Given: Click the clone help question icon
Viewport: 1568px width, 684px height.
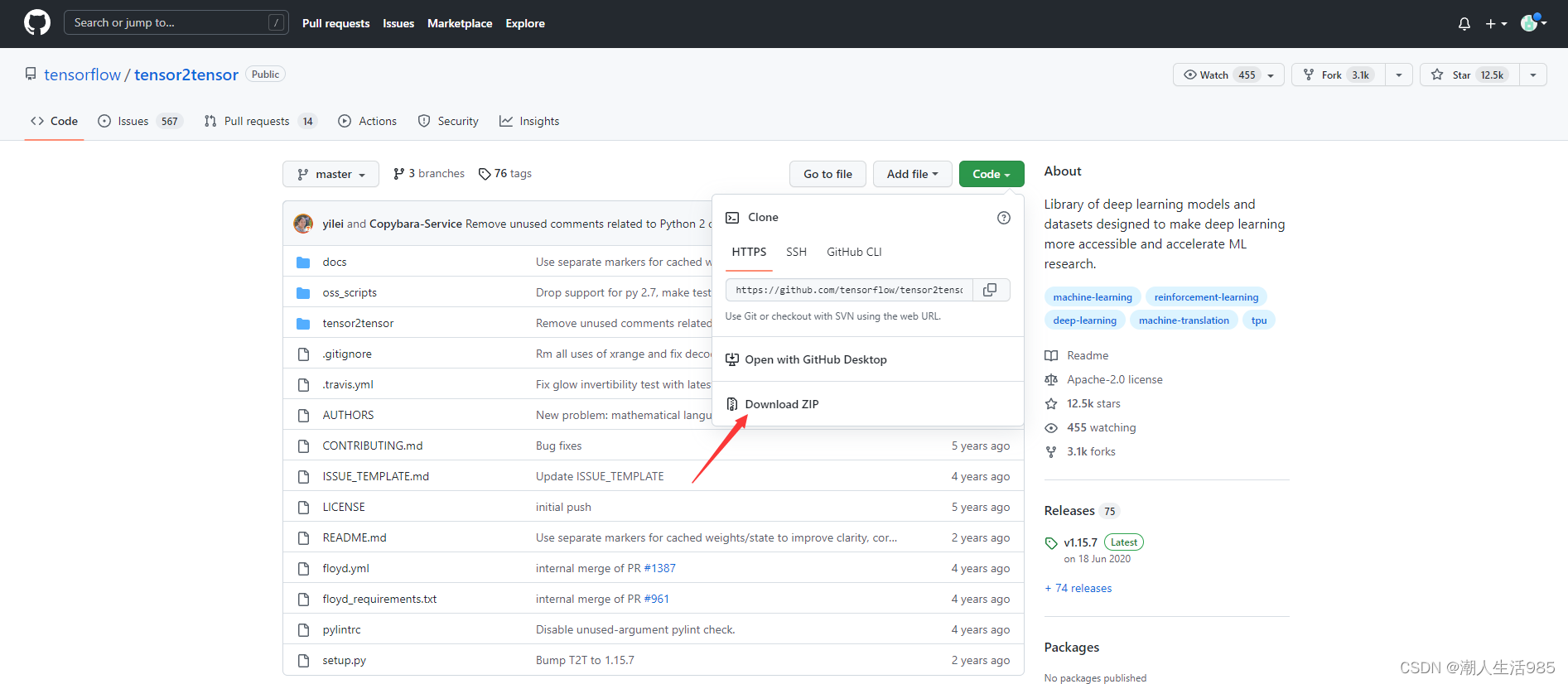Looking at the screenshot, I should click(1004, 218).
